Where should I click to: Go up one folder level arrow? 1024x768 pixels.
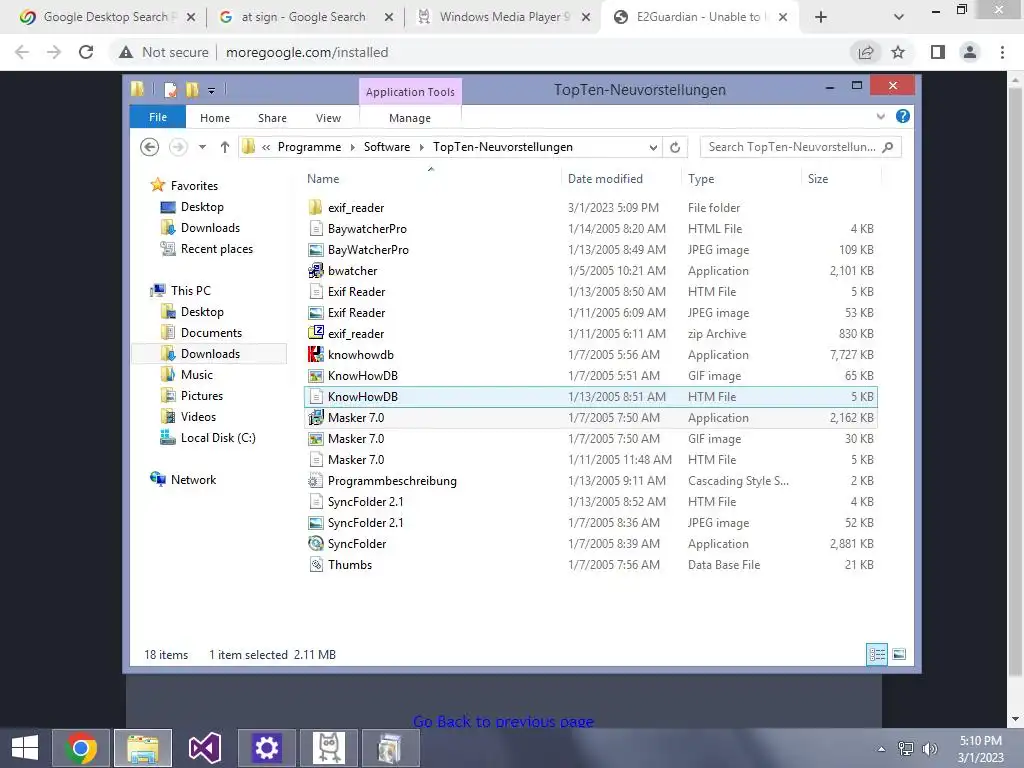pos(225,147)
